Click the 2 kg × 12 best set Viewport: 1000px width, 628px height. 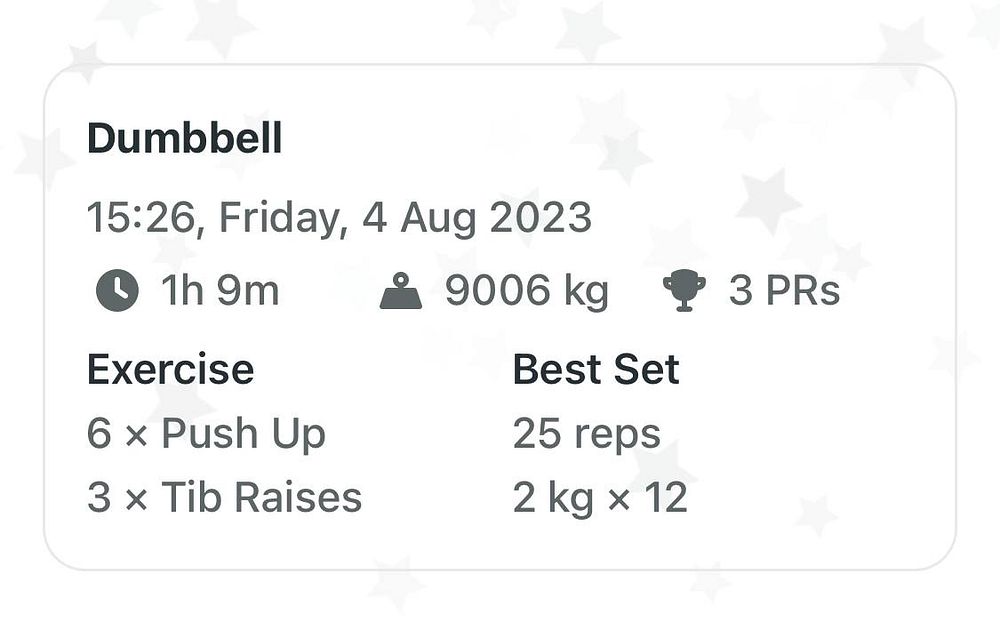tap(600, 497)
